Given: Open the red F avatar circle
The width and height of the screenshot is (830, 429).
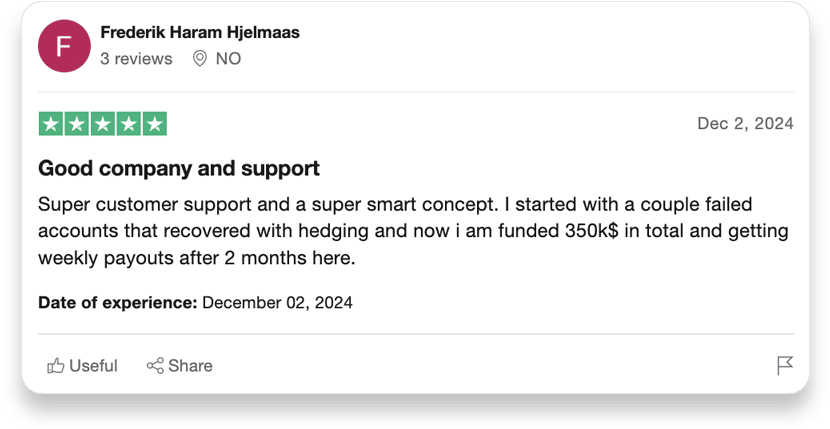Looking at the screenshot, I should pos(64,46).
